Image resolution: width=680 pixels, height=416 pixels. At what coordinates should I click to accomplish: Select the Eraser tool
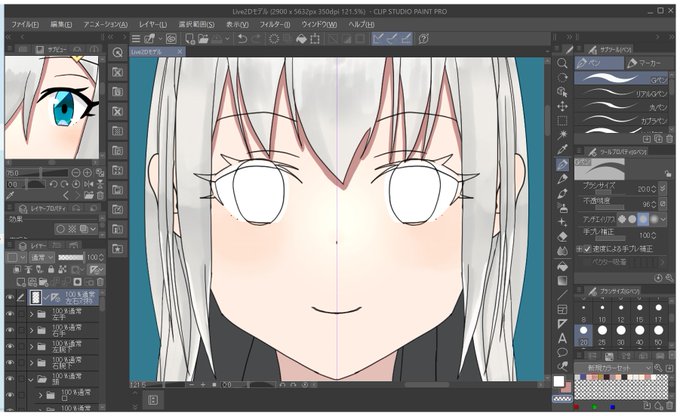(562, 237)
